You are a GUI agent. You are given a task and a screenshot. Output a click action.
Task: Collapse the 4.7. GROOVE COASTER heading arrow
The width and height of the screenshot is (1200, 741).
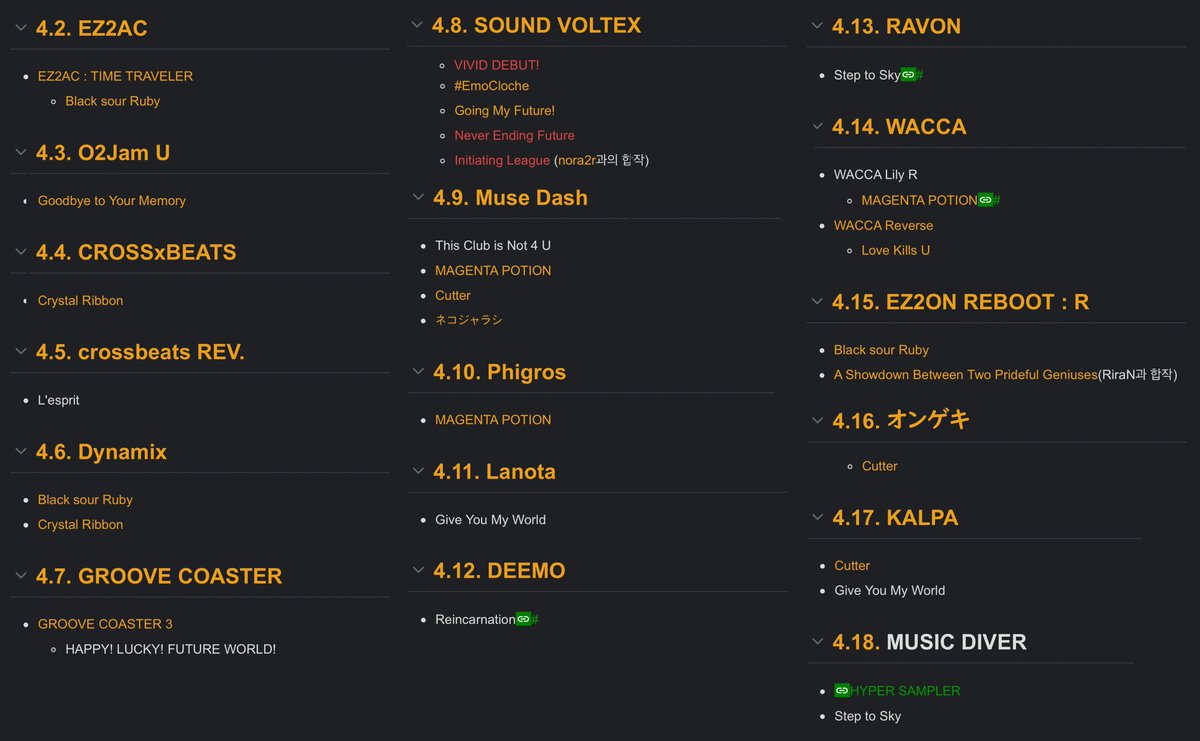coord(20,576)
